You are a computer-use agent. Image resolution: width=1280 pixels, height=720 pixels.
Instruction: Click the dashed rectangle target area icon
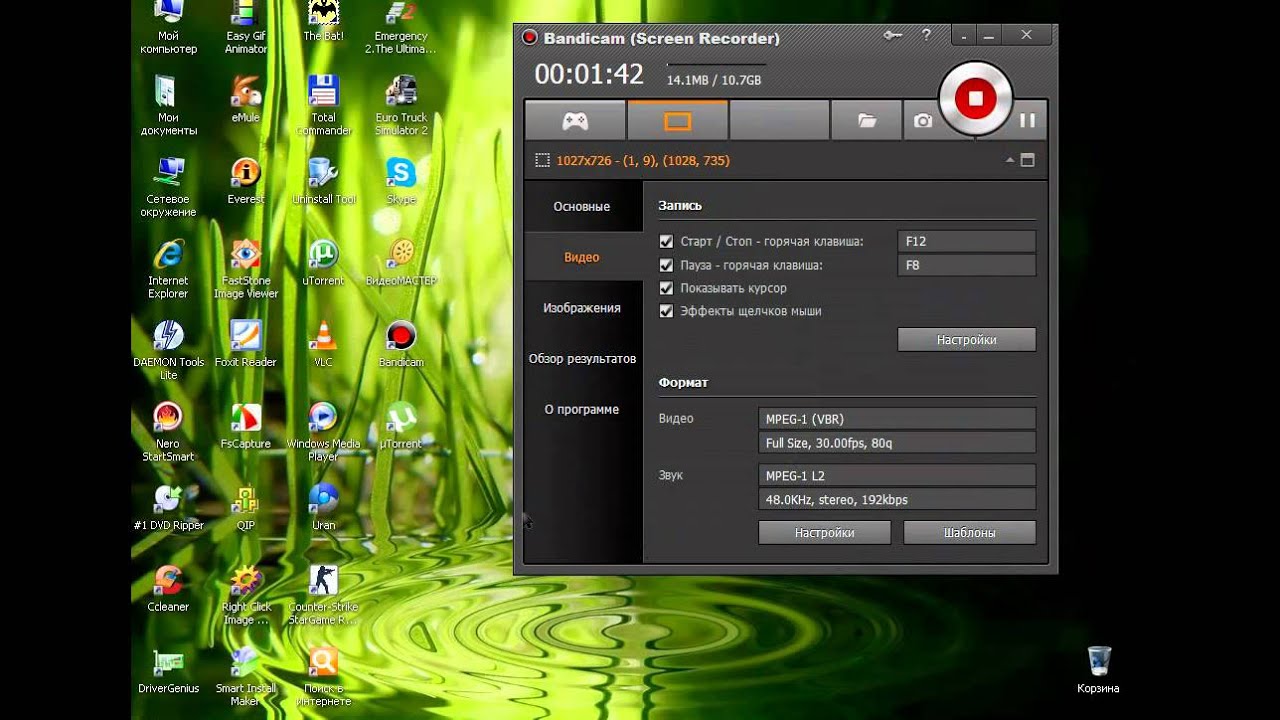point(542,160)
